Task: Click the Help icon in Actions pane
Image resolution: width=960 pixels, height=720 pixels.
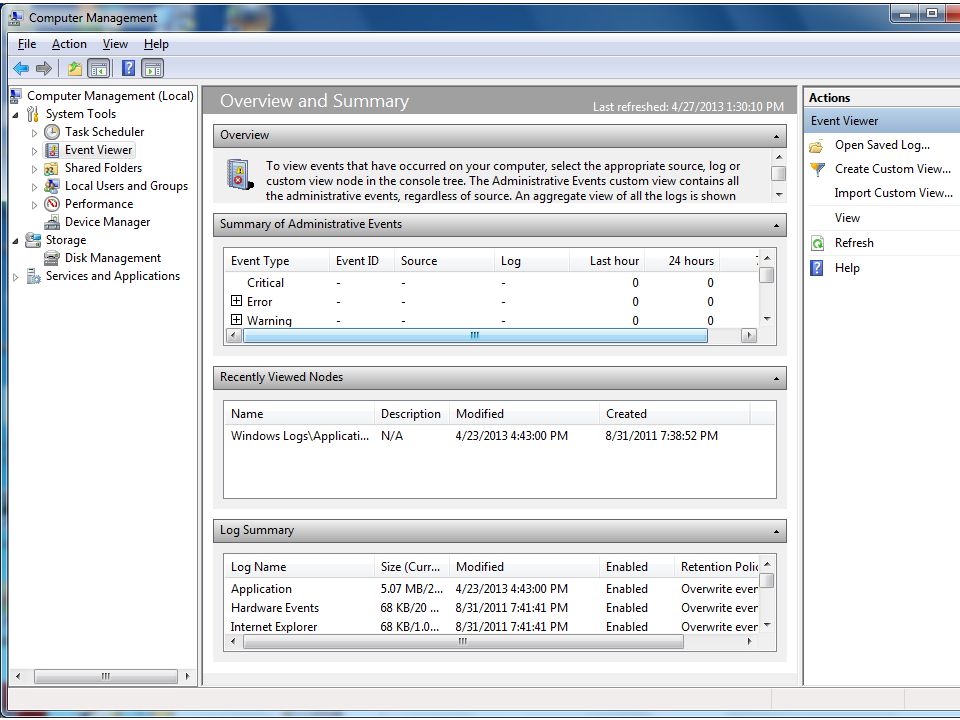Action: pyautogui.click(x=817, y=268)
